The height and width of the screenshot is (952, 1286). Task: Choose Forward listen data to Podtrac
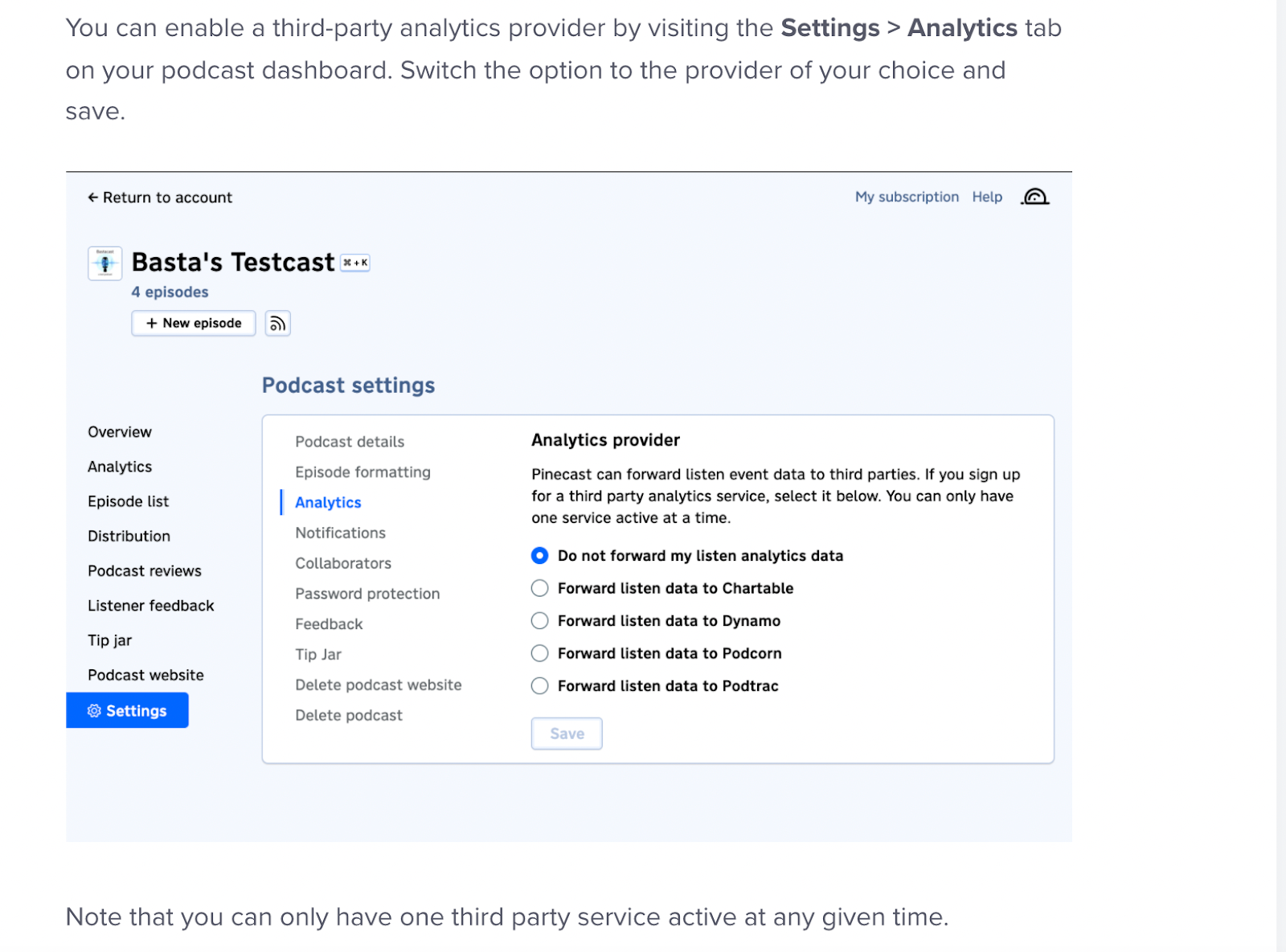[x=540, y=686]
